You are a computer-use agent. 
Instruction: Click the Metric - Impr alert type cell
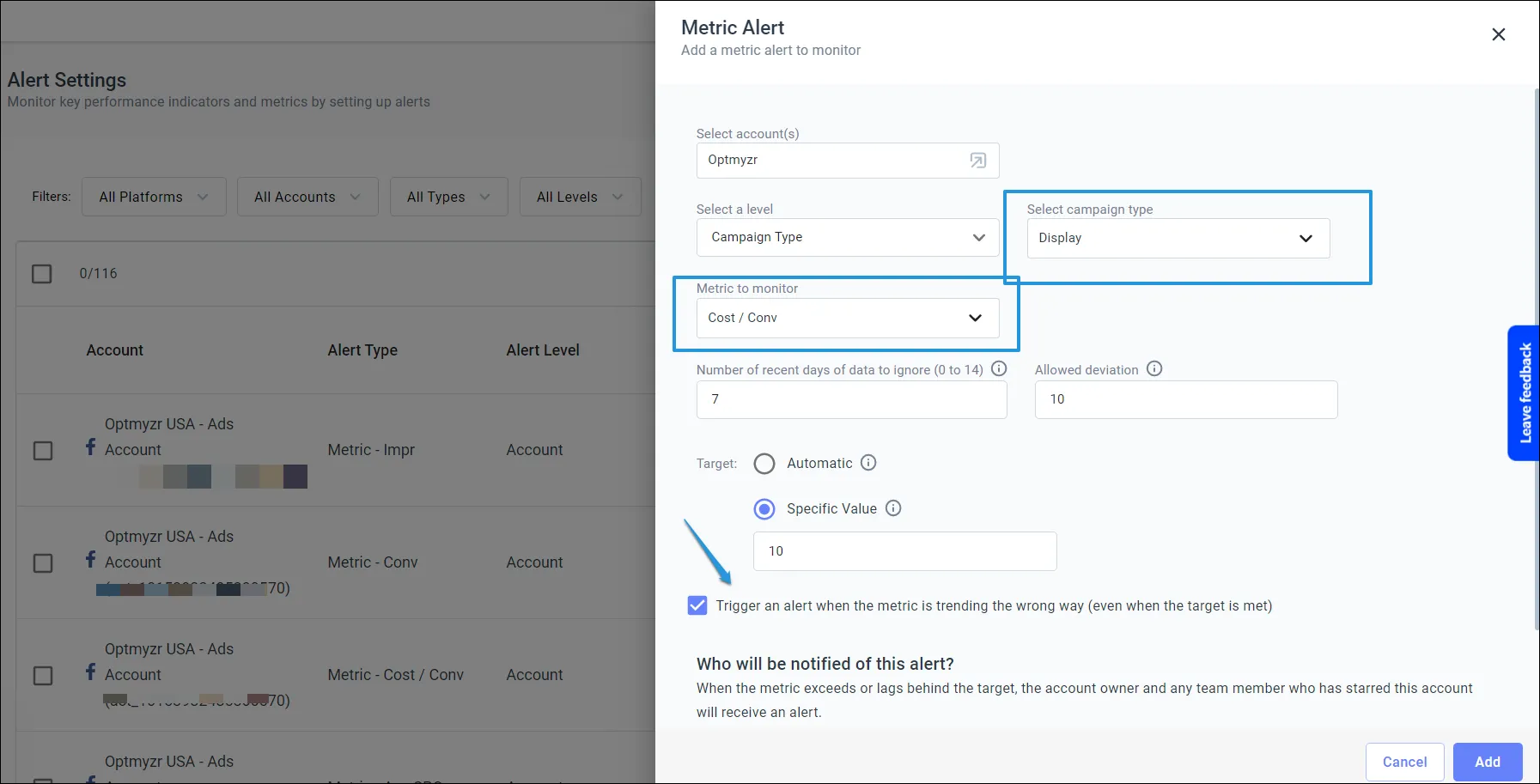tap(371, 450)
